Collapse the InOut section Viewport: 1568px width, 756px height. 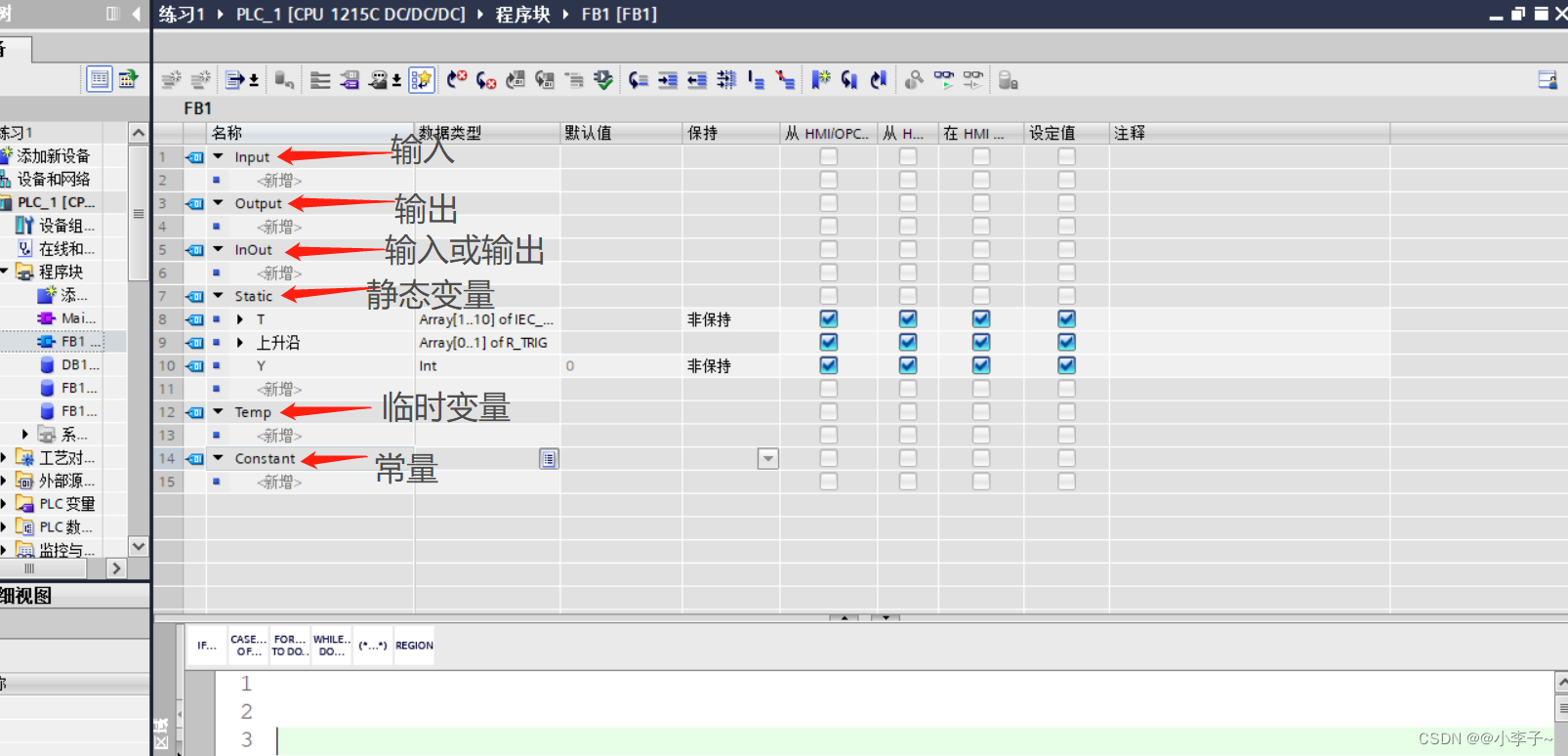(219, 249)
